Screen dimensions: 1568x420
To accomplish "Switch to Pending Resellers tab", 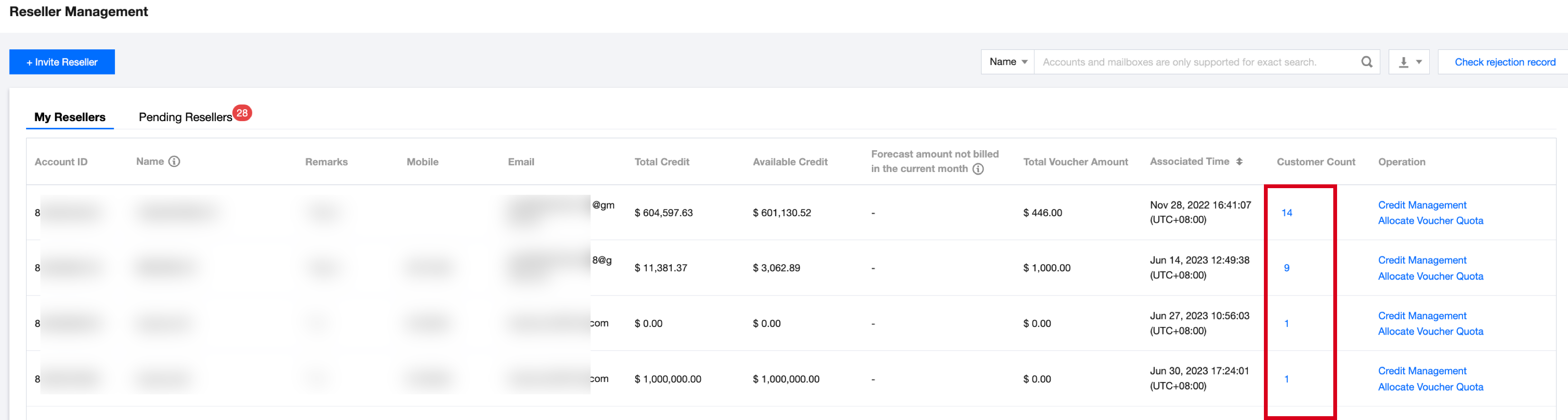I will [185, 117].
